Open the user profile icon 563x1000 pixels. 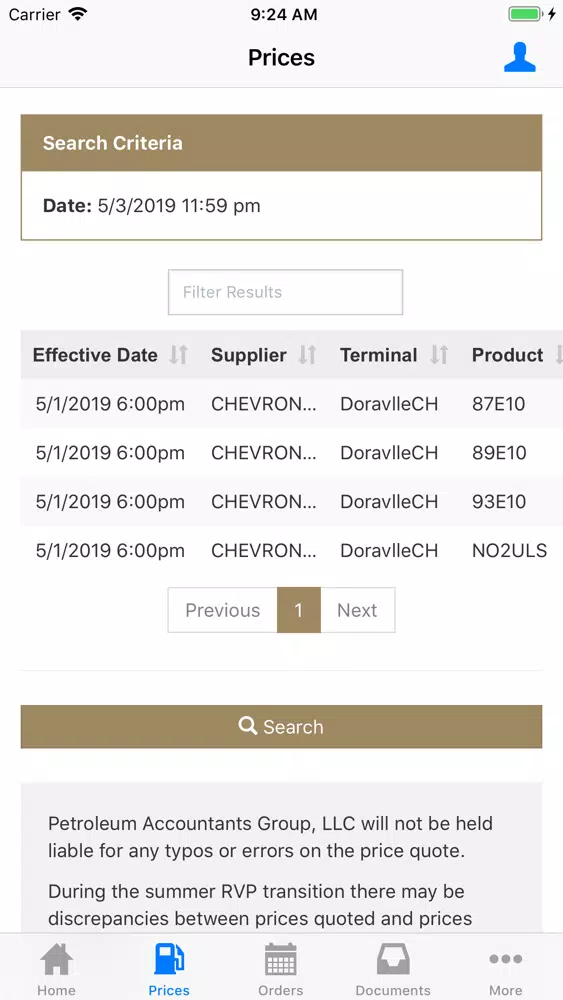click(x=520, y=57)
